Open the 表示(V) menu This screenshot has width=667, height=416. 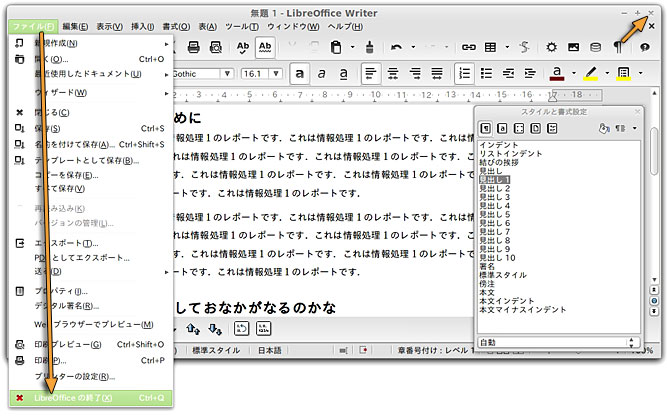(109, 26)
